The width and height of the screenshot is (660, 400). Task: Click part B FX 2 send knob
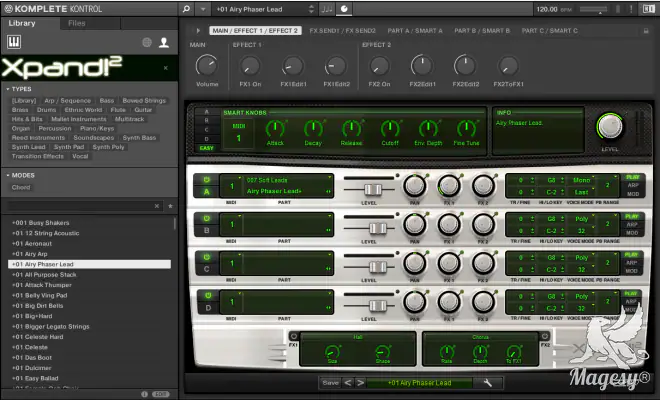coord(484,224)
